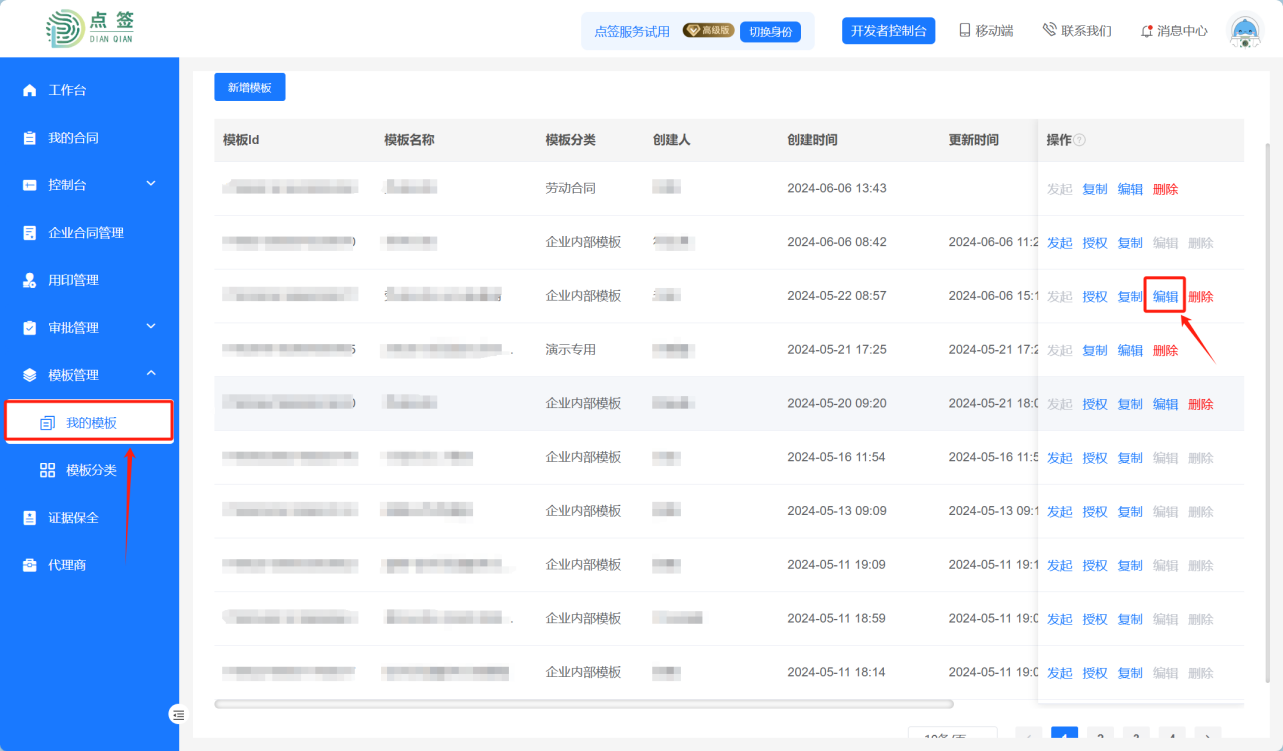Click the 模板管理 layers icon
Viewport: 1283px width, 751px height.
pos(30,375)
